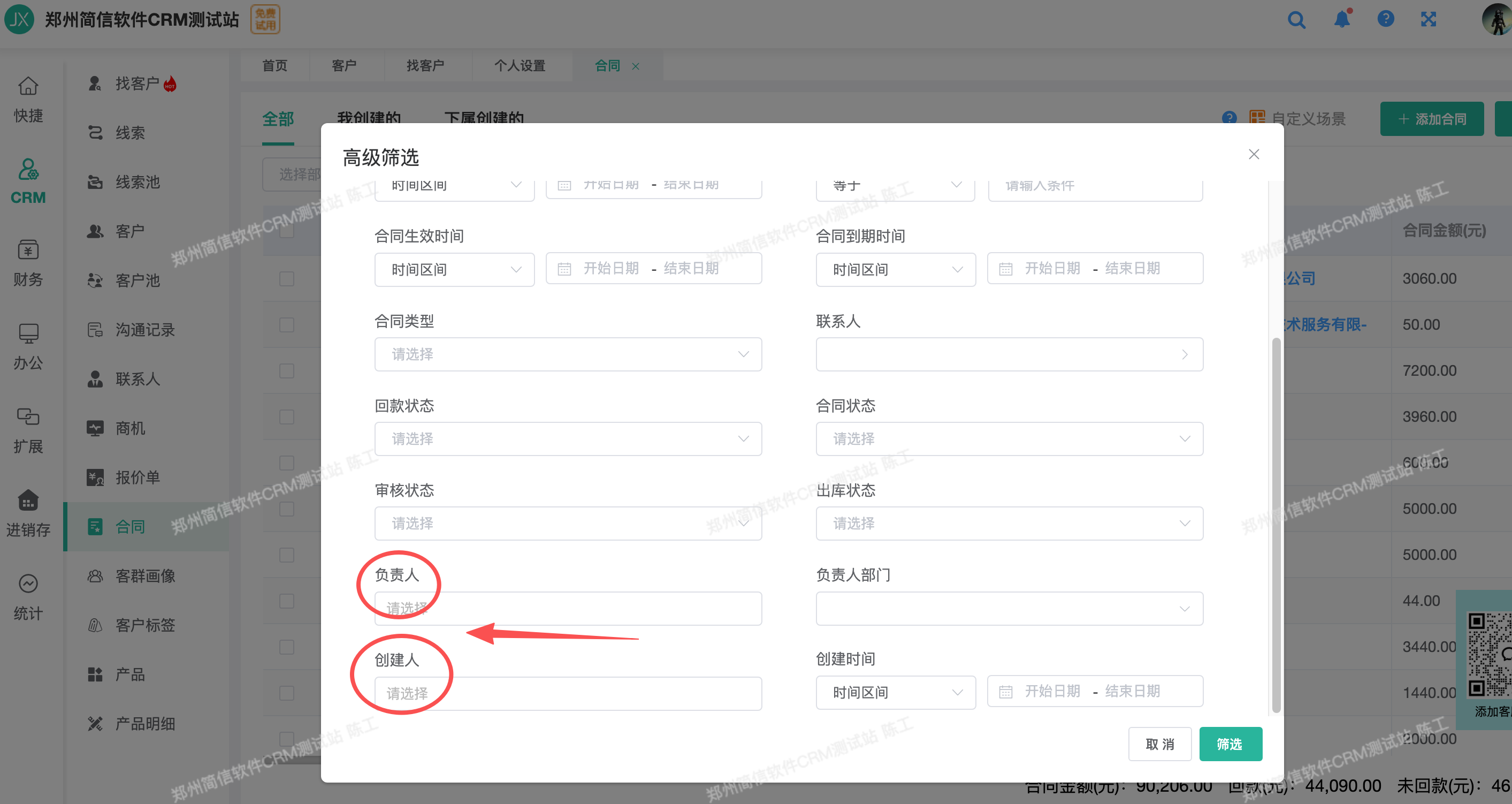Close the 合同 tab using its X
Screen dimensions: 1512x804
(x=636, y=66)
